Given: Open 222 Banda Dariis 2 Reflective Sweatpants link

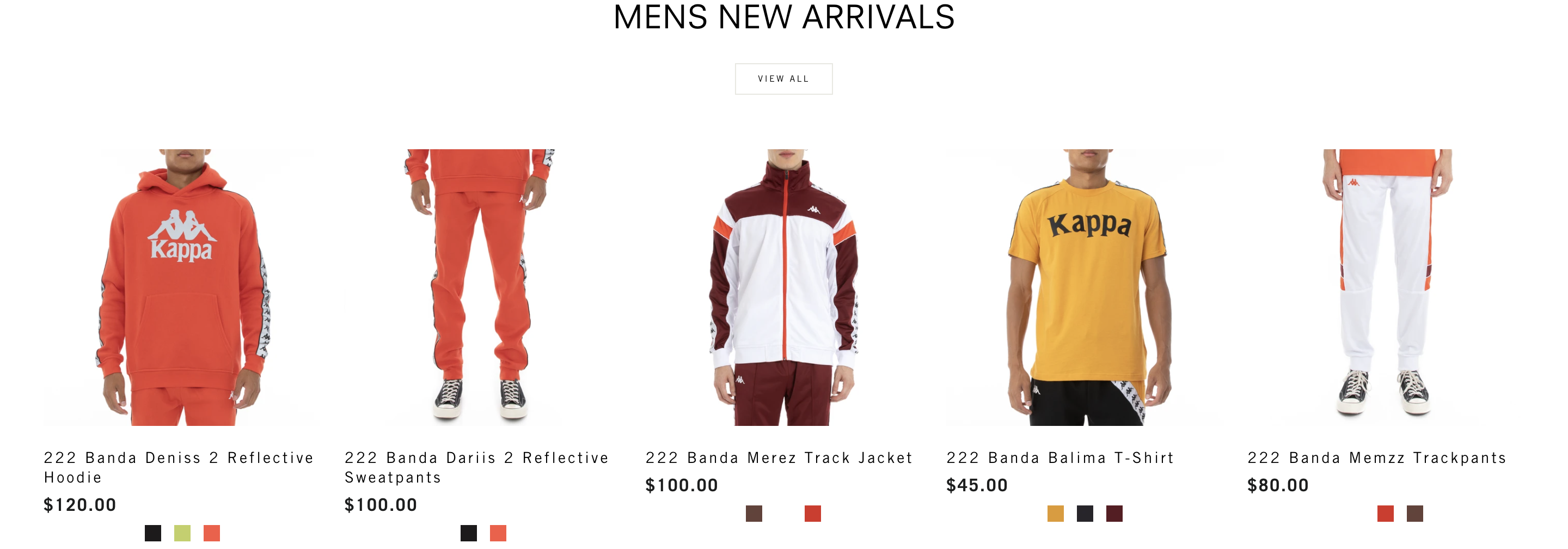Looking at the screenshot, I should pos(476,467).
